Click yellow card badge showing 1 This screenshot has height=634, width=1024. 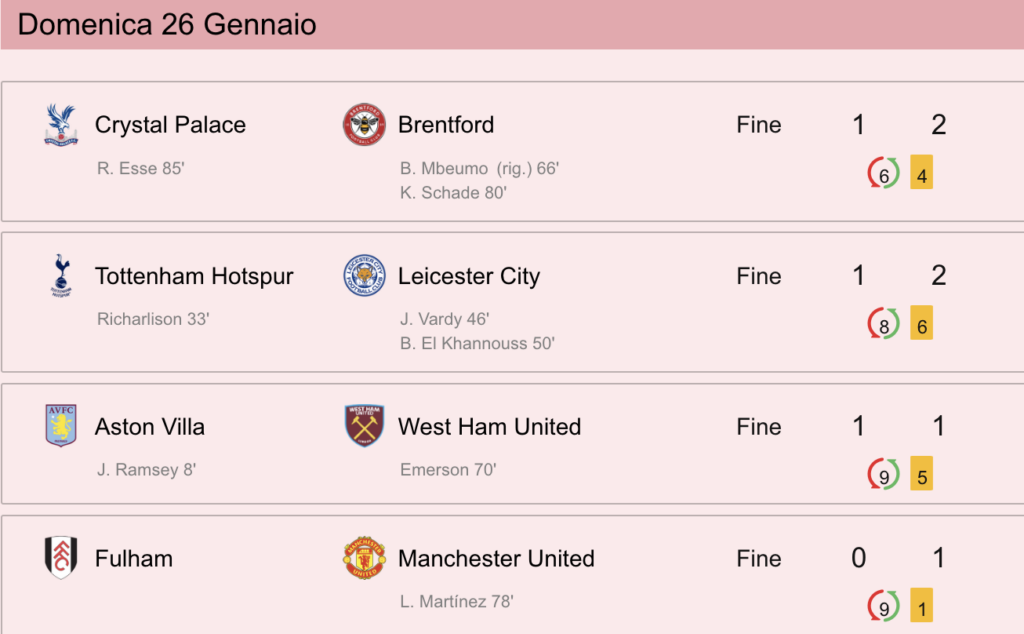tap(921, 605)
